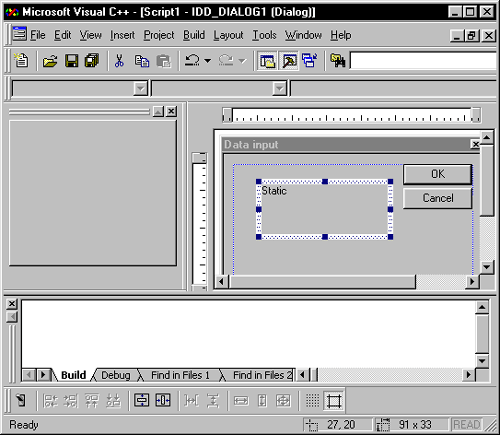The image size is (500, 435).
Task: Click the Paste clipboard icon
Action: tap(163, 61)
